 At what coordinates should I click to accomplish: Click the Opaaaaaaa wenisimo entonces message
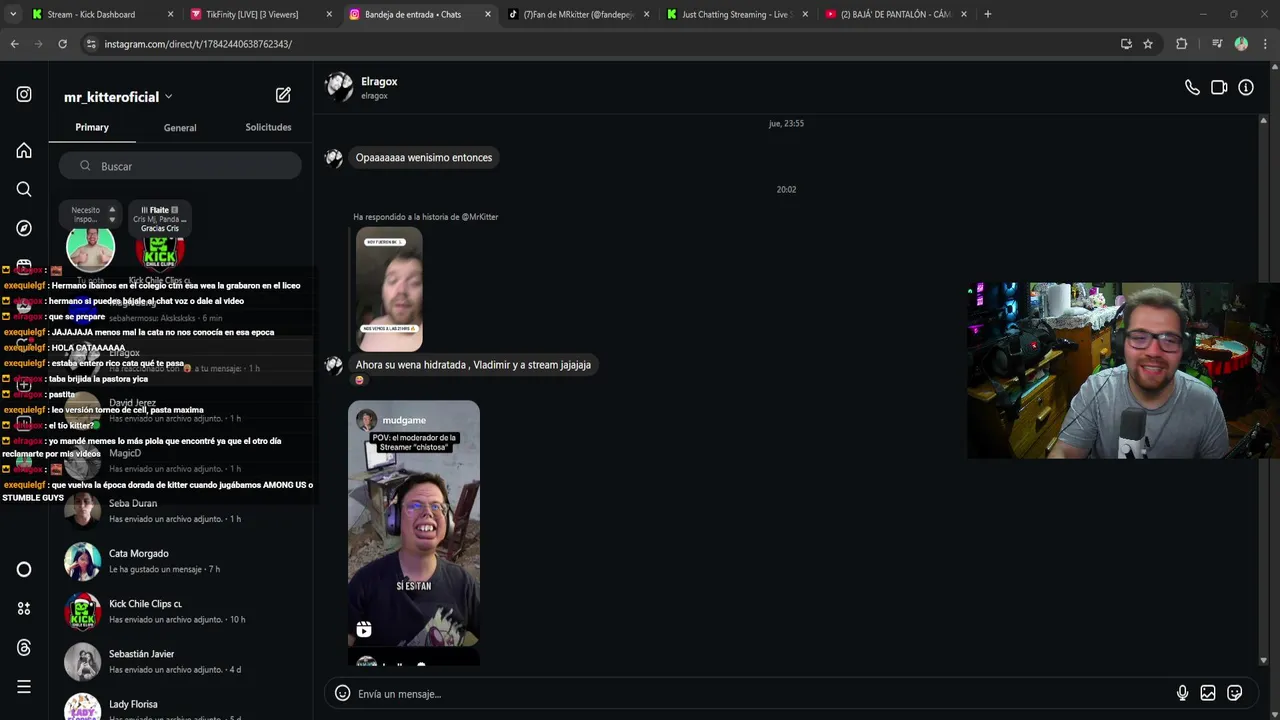[424, 157]
